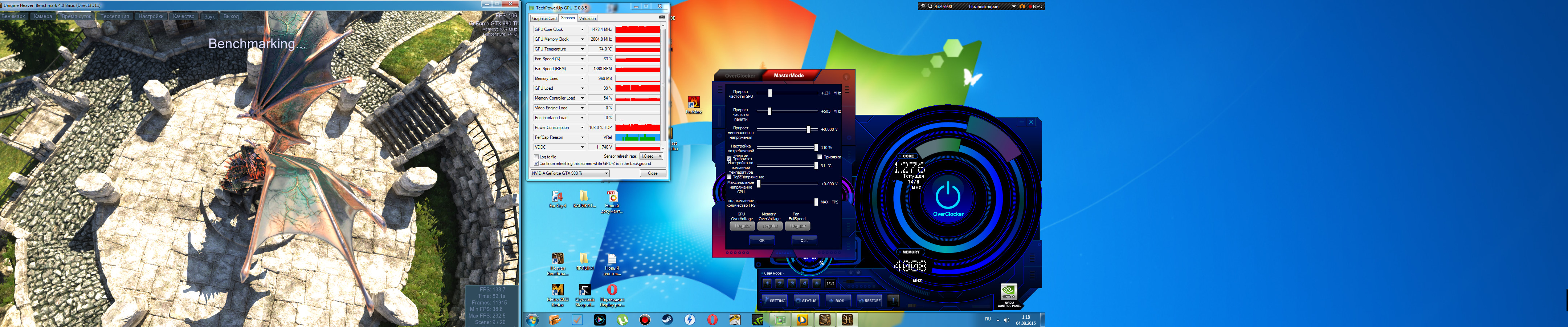The width and height of the screenshot is (1568, 327).
Task: Enable Log to file in GPU-Z
Action: point(536,157)
